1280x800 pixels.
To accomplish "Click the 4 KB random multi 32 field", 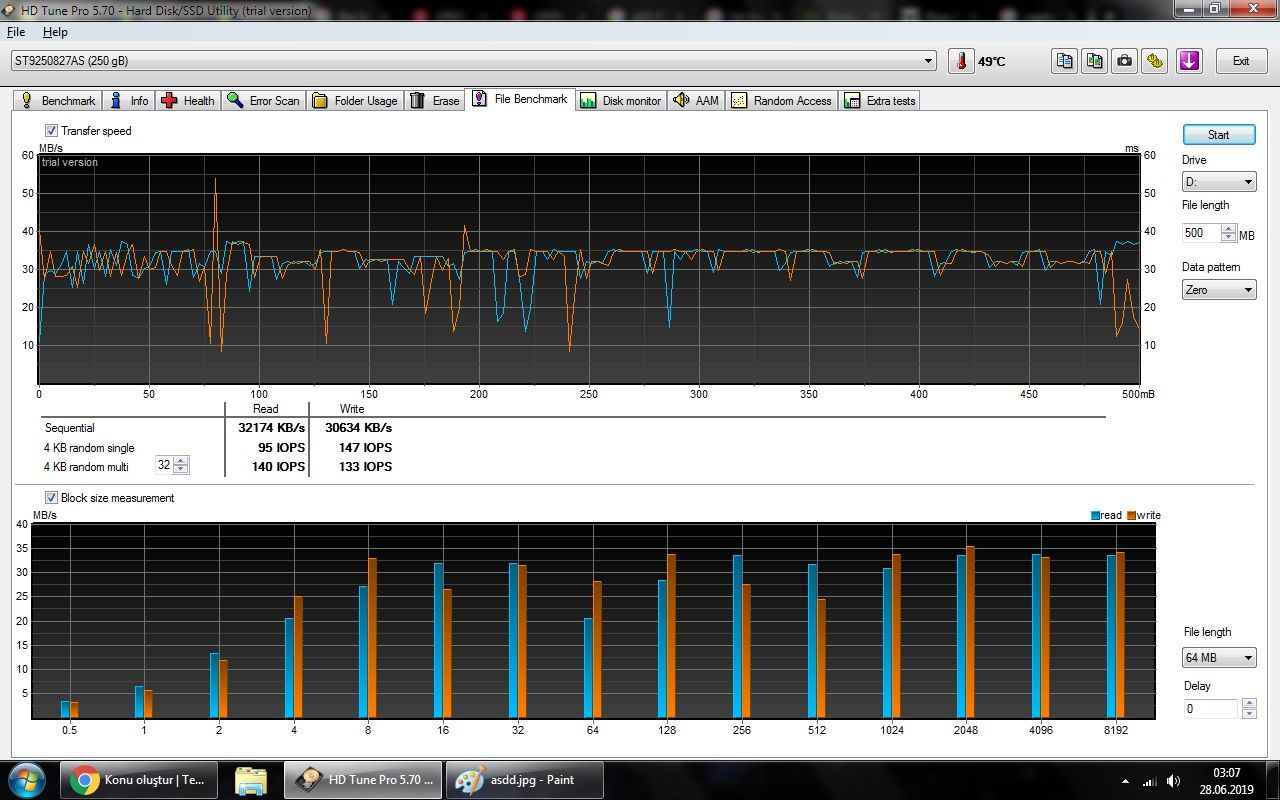I will (164, 465).
